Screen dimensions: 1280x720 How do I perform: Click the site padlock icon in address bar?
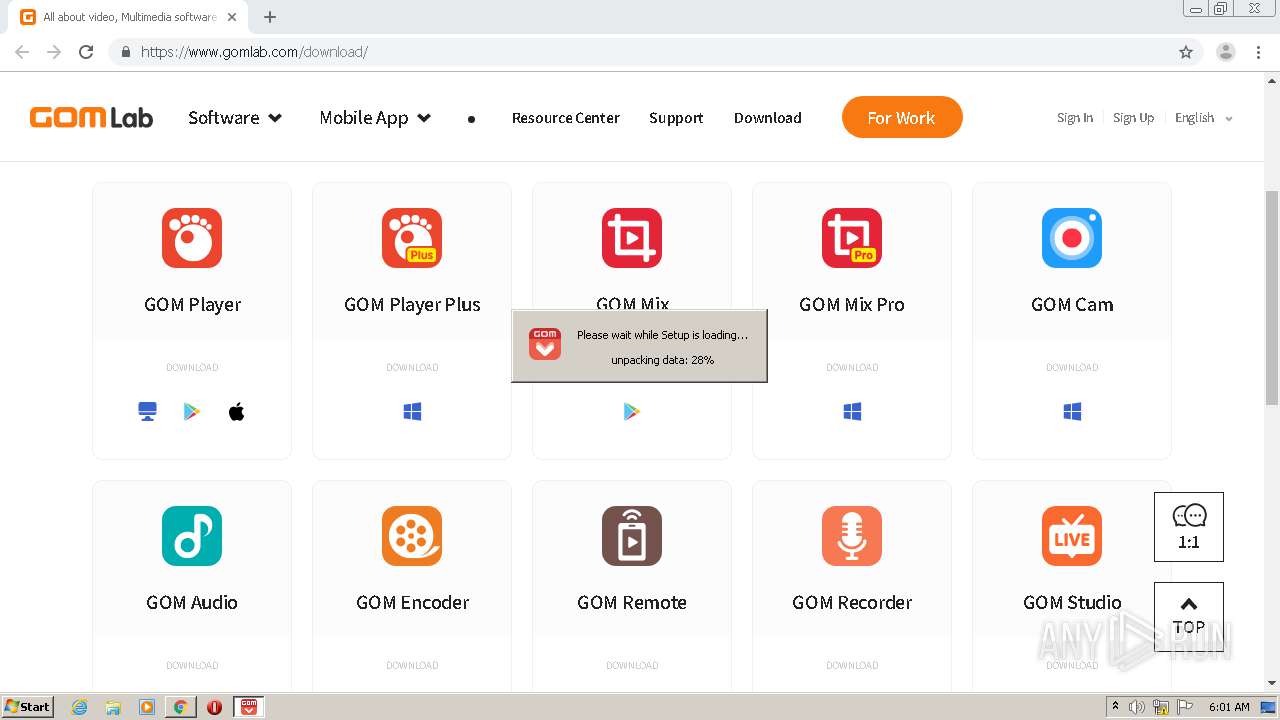125,52
